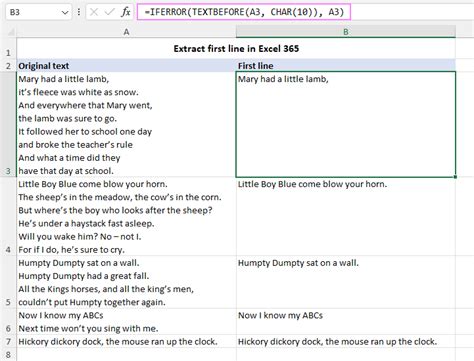Click cell B3 showing 'Mary had a little lamb,'
This screenshot has width=474, height=361.
click(346, 125)
